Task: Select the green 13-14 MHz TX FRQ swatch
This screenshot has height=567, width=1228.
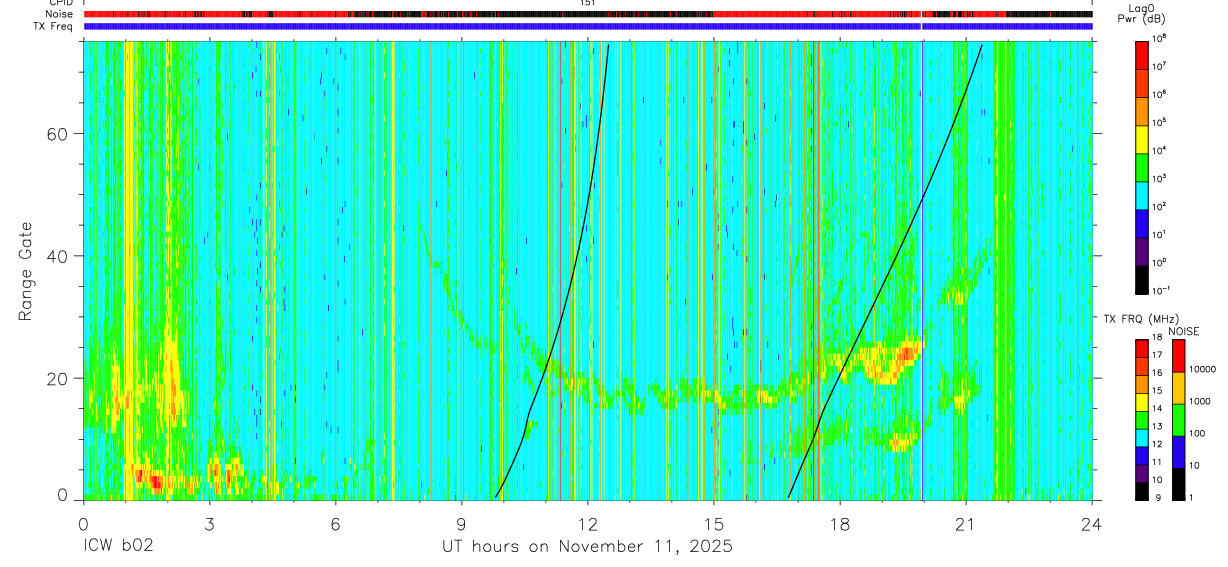Action: (x=1141, y=420)
